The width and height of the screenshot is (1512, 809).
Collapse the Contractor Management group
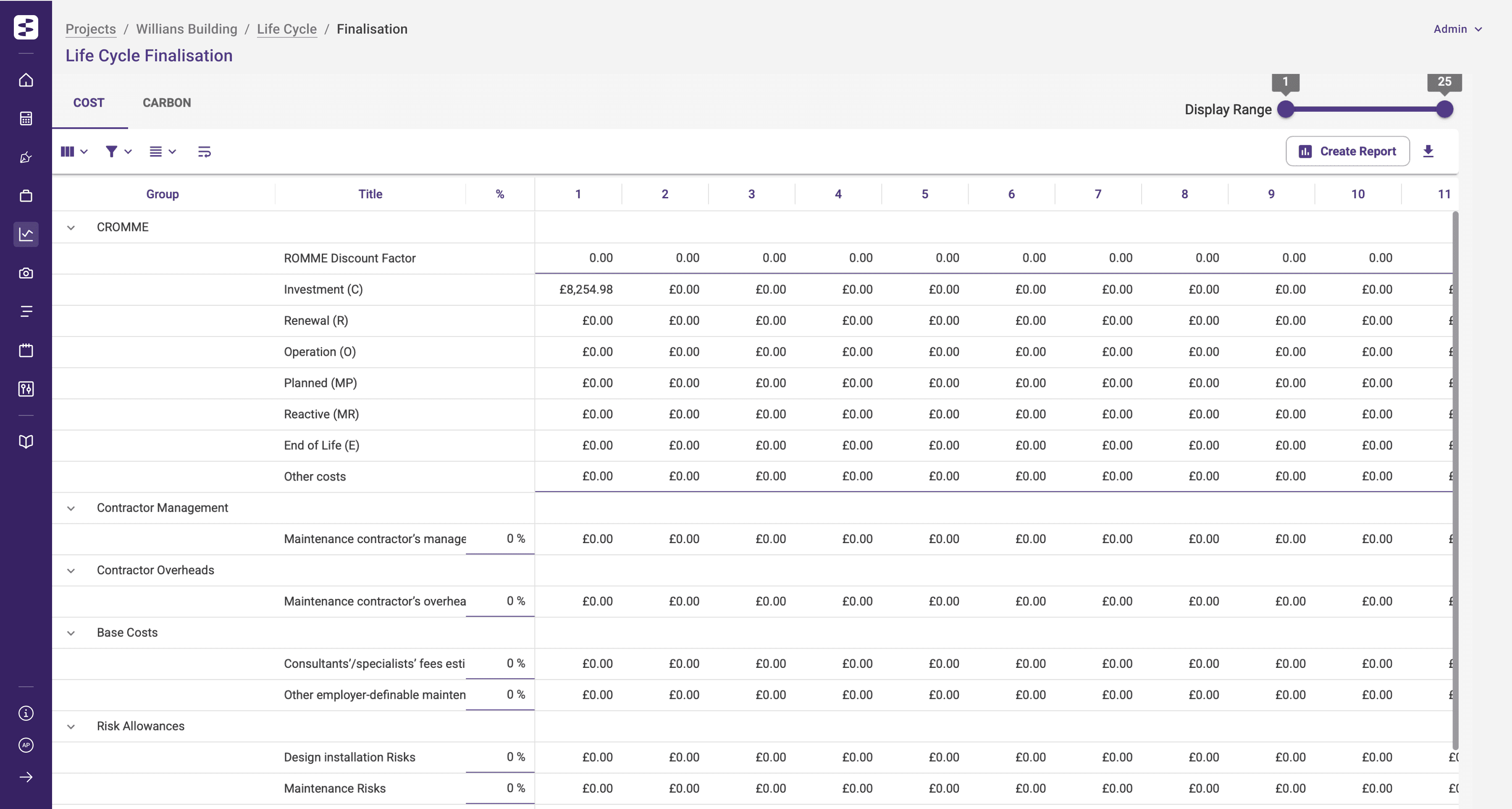pyautogui.click(x=71, y=508)
